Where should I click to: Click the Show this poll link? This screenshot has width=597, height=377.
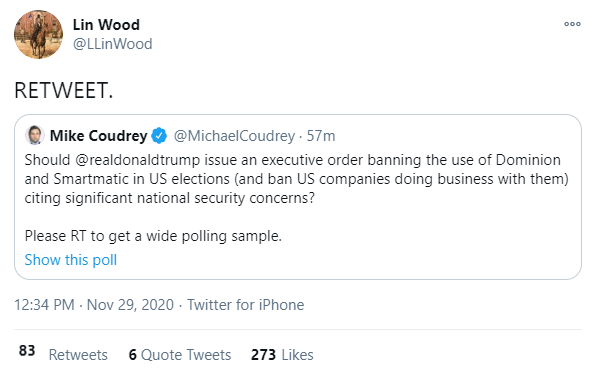click(x=71, y=260)
